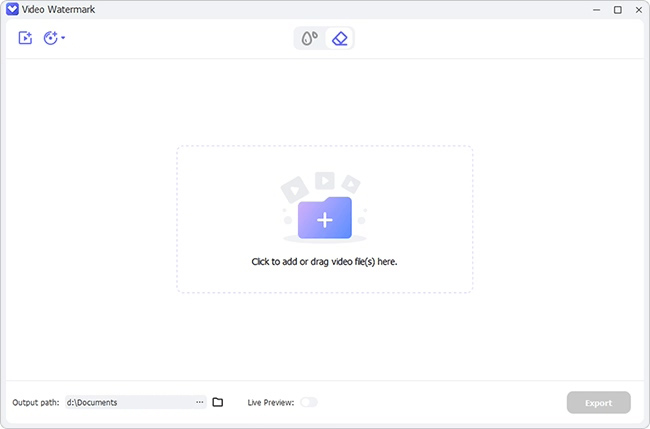The height and width of the screenshot is (429, 650).
Task: Select the eraser remove-watermark mode
Action: pos(340,38)
